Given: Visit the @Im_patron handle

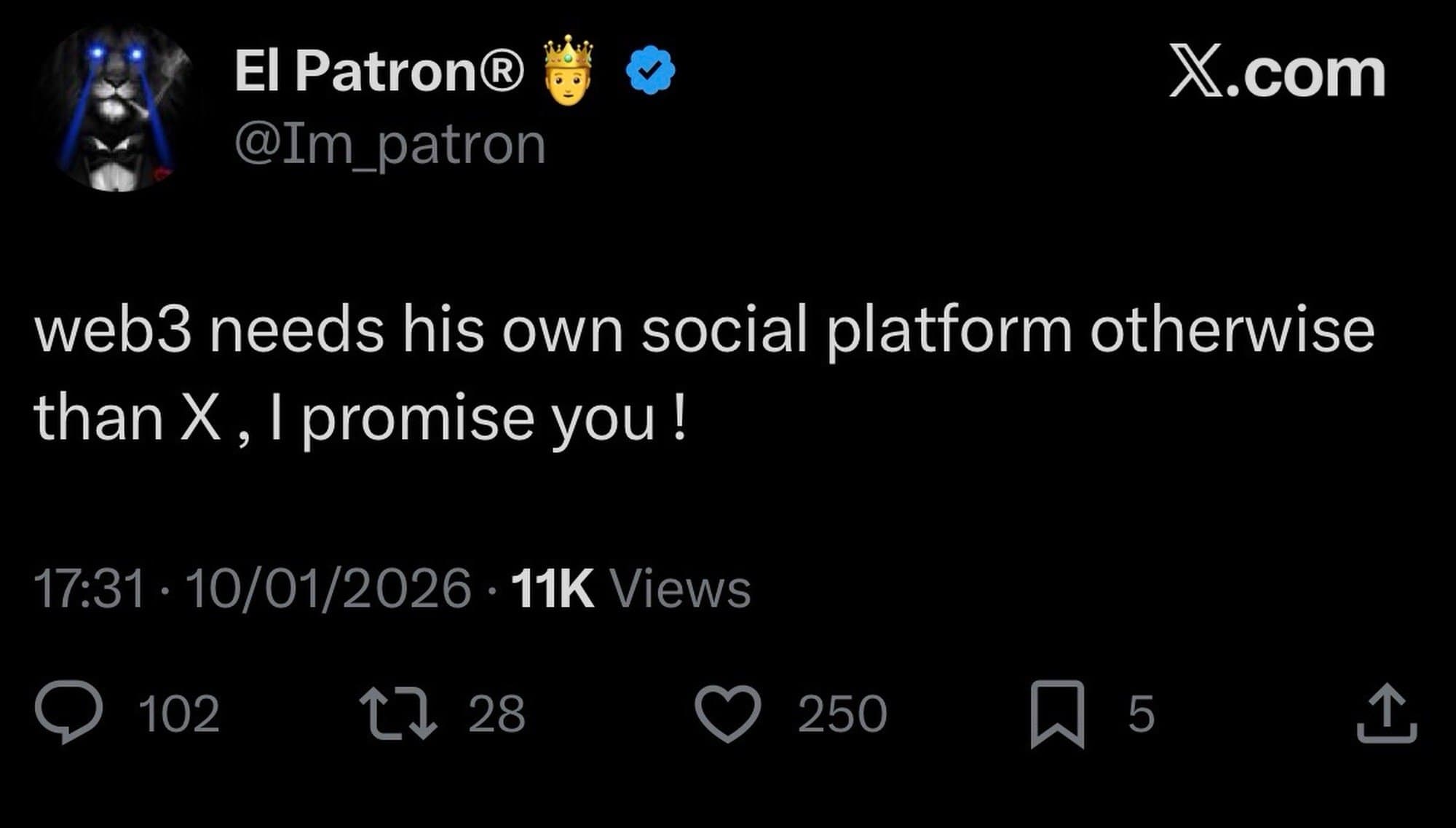Looking at the screenshot, I should [x=389, y=145].
